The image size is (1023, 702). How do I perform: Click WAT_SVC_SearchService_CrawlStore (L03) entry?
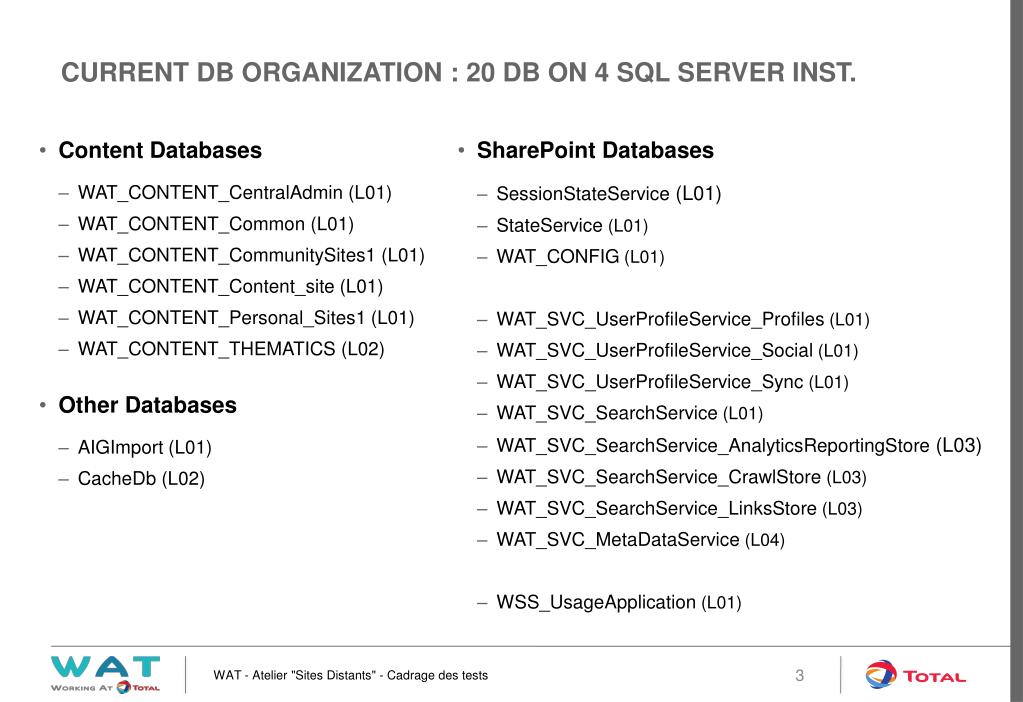682,478
